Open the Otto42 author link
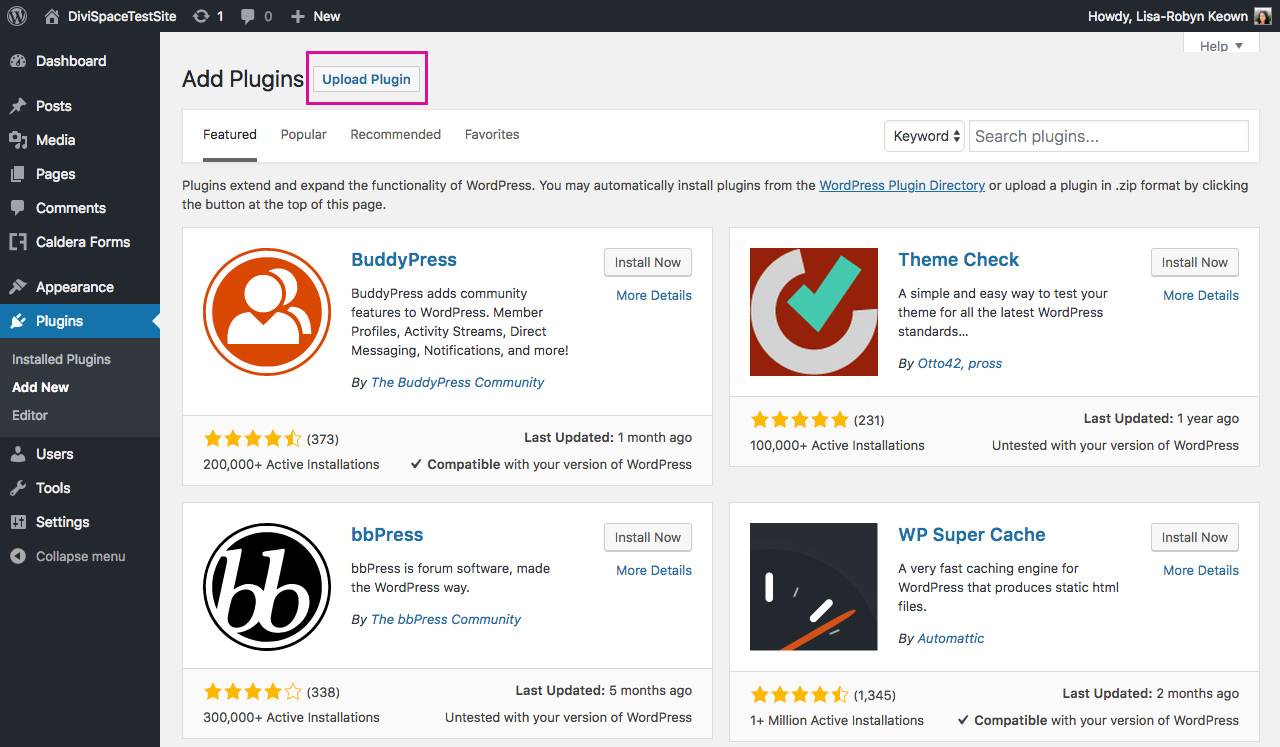This screenshot has width=1280, height=747. point(940,363)
